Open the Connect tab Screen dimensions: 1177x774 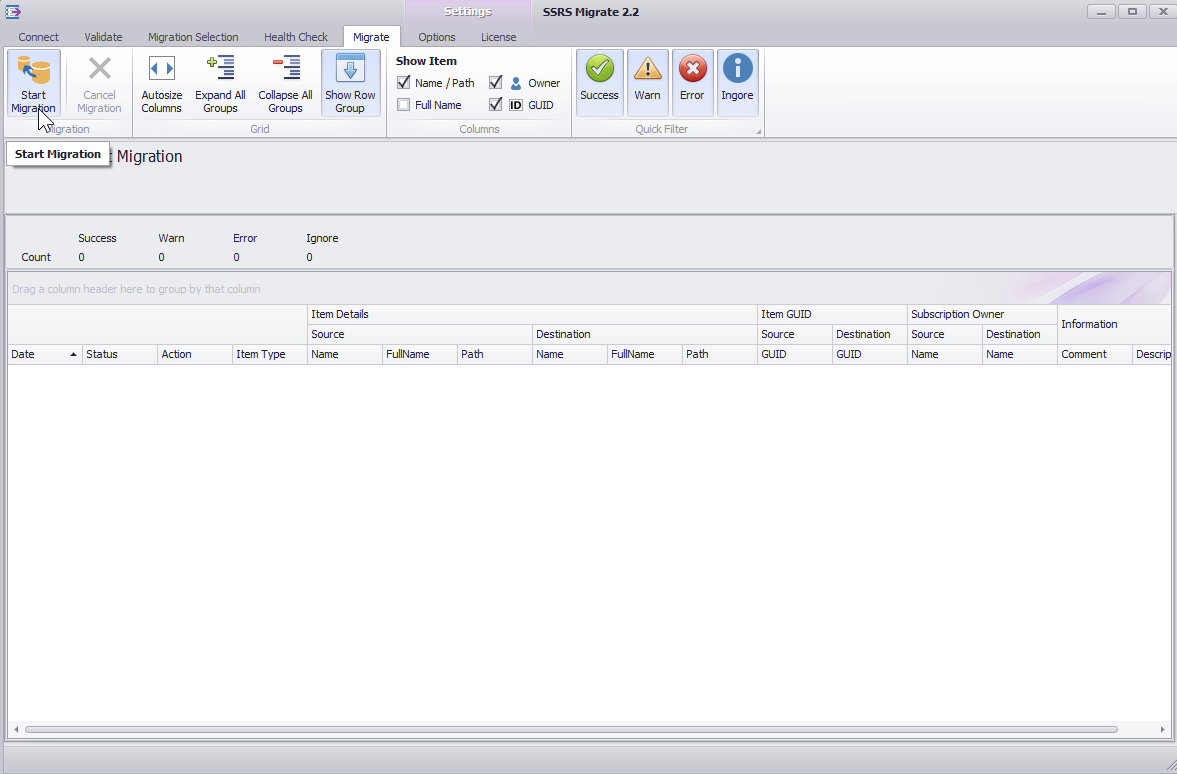(x=38, y=37)
